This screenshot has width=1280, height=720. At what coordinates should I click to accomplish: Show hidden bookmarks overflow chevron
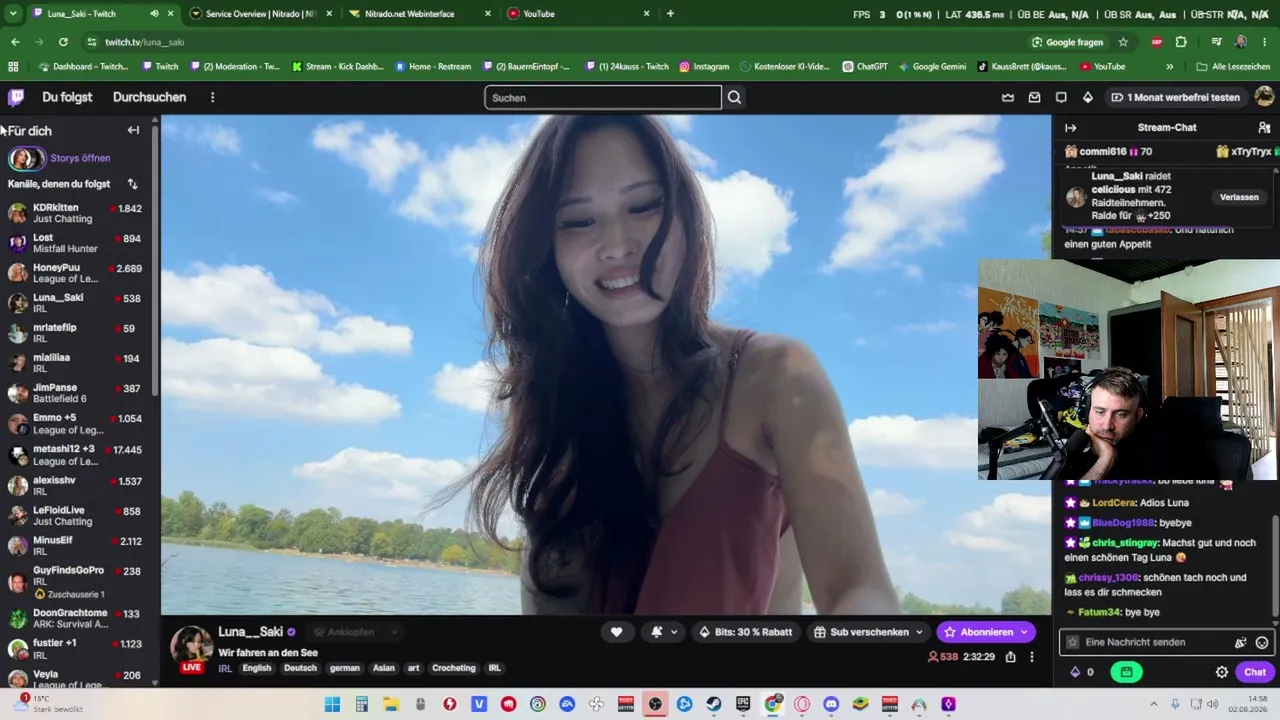(1170, 67)
